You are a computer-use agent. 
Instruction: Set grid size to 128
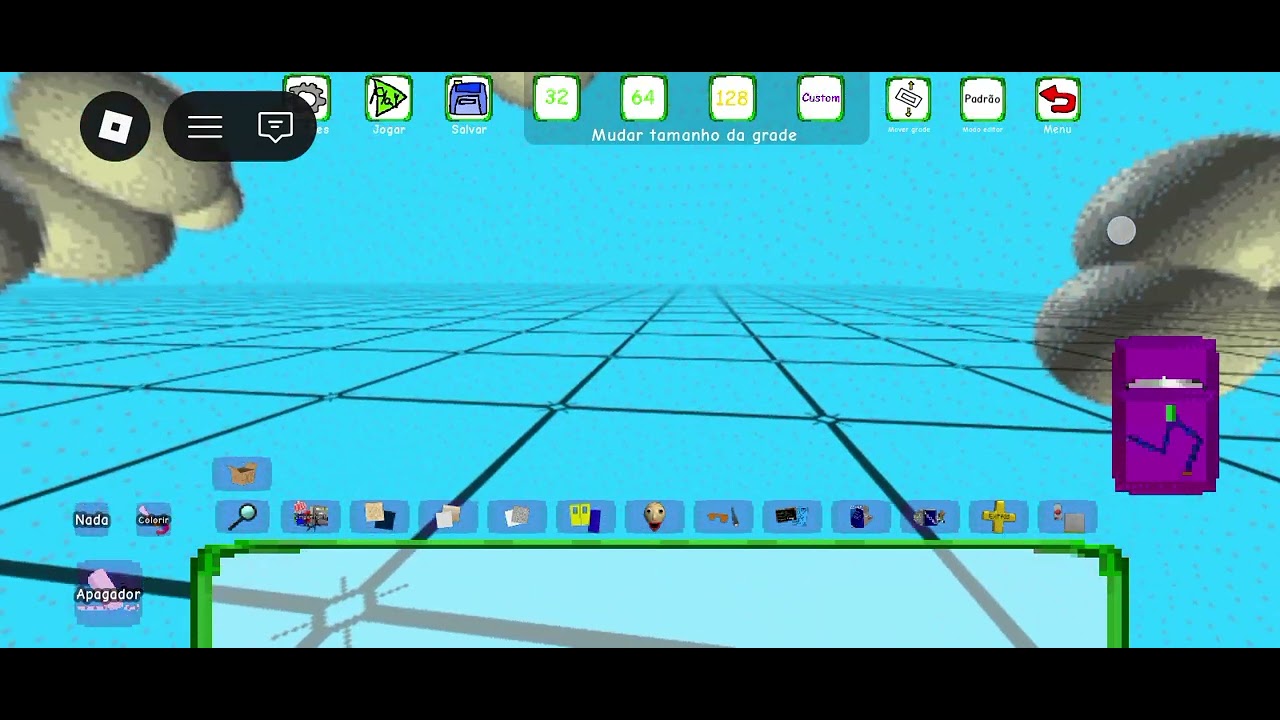pyautogui.click(x=732, y=98)
